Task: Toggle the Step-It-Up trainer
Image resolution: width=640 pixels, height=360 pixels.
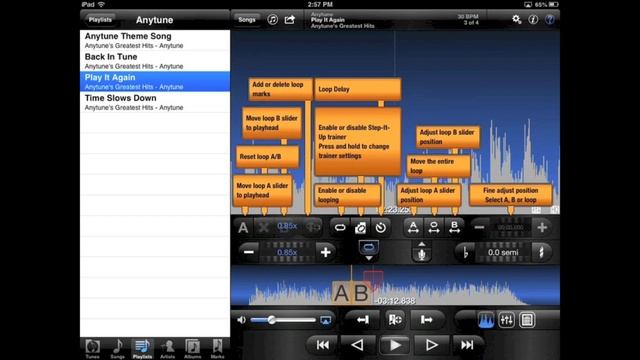Action: [x=360, y=227]
